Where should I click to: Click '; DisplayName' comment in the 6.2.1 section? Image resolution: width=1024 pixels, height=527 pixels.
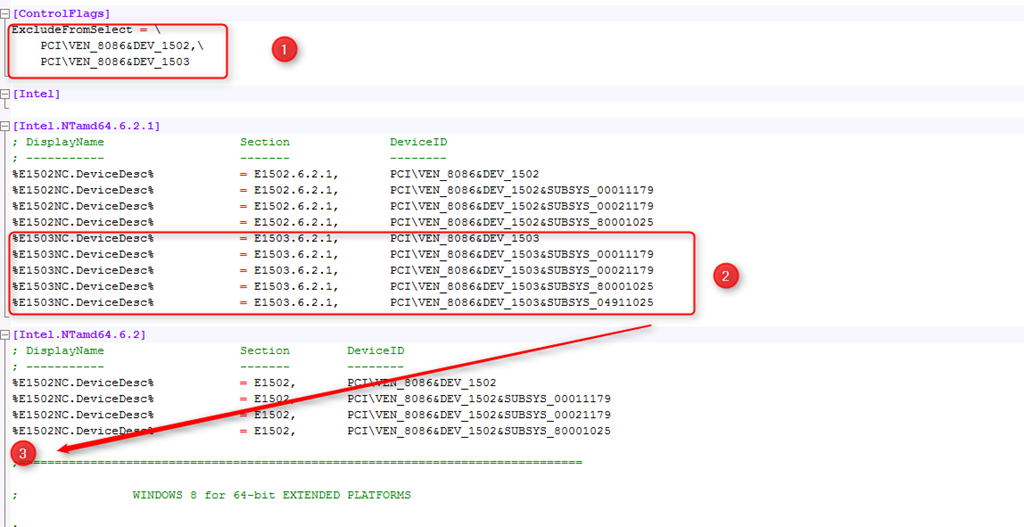pos(58,142)
